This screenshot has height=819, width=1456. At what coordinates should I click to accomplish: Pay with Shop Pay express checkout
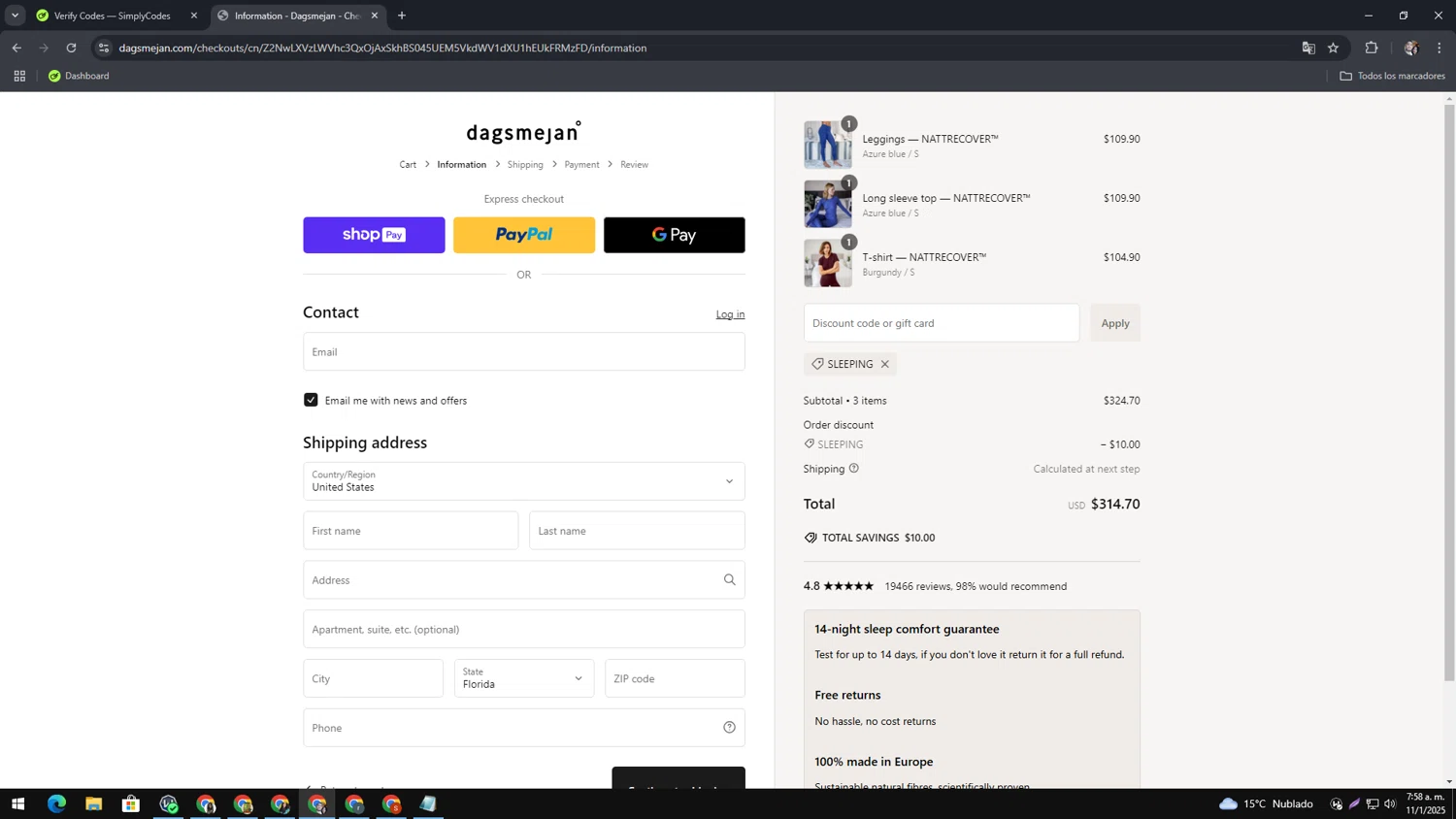[x=374, y=235]
